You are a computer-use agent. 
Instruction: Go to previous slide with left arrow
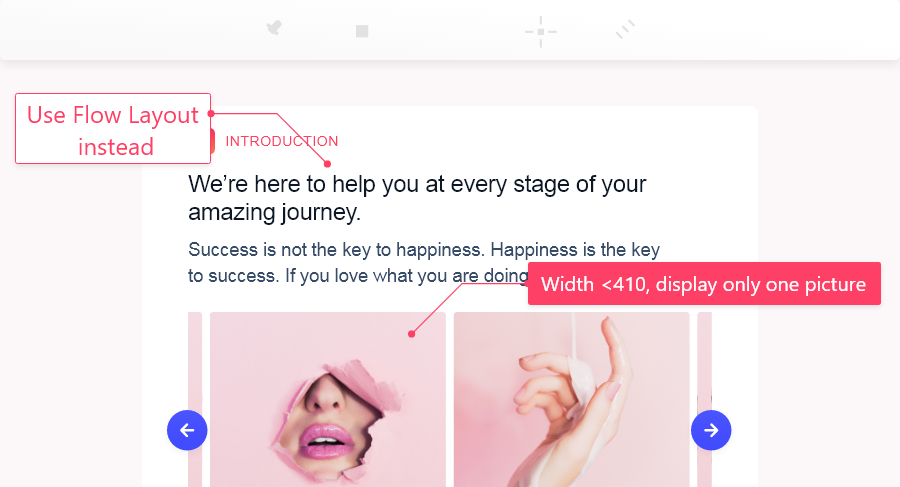click(x=187, y=430)
